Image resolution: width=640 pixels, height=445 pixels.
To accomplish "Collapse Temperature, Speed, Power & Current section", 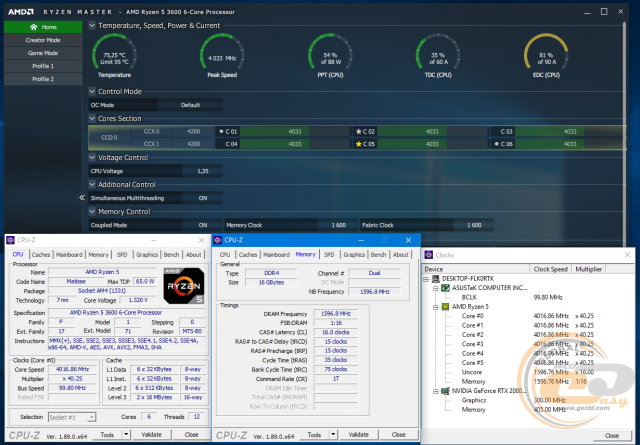I will (x=92, y=25).
